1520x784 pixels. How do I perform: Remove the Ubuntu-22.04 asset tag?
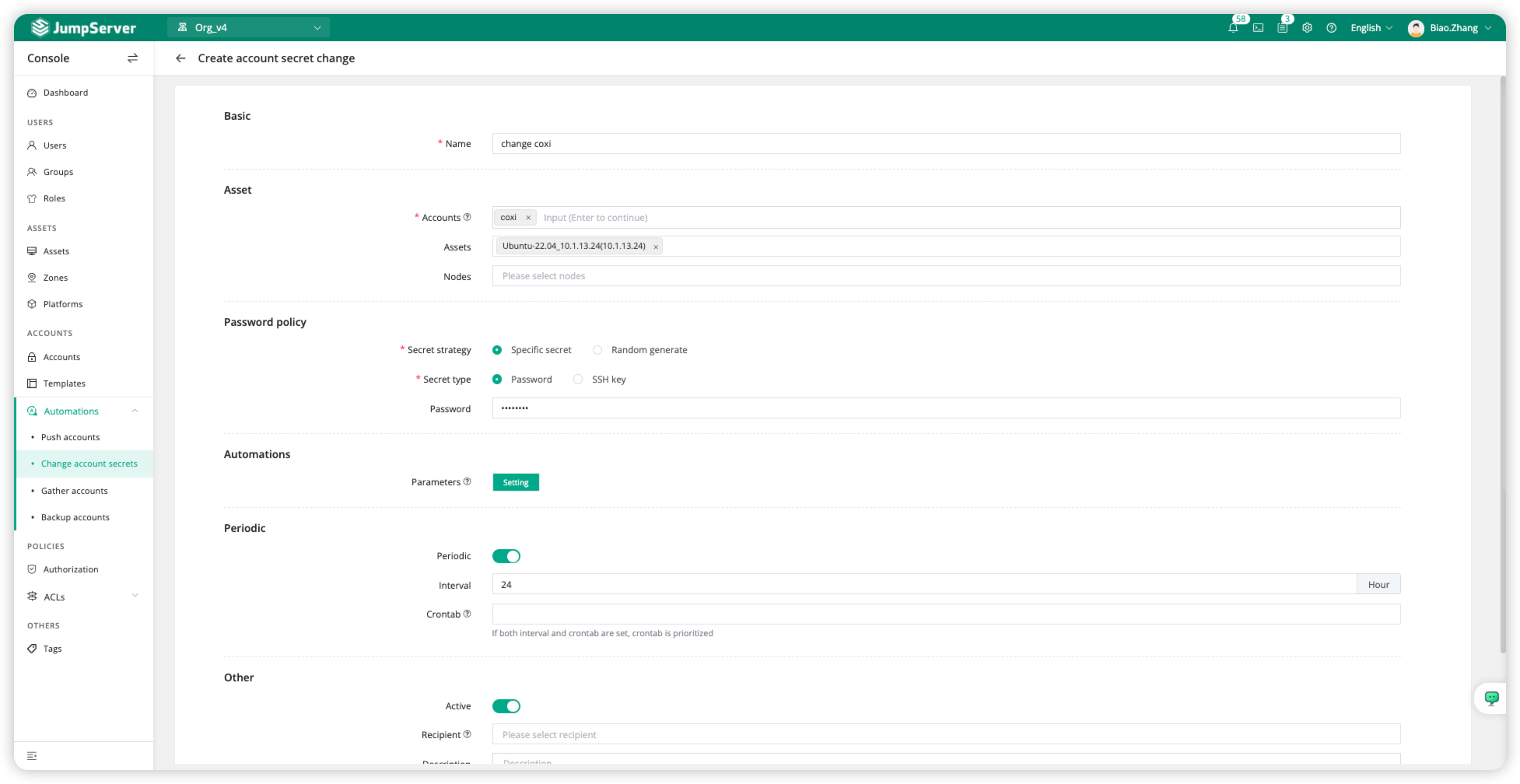coord(656,247)
